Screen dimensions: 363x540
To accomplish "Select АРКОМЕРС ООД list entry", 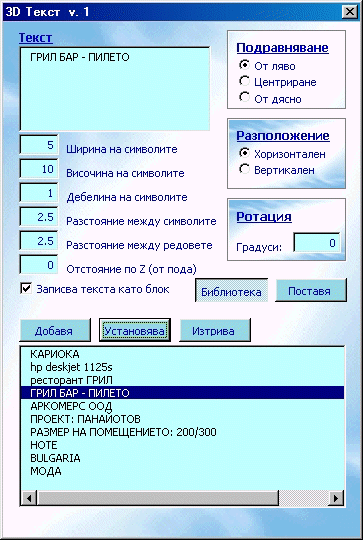I will click(x=183, y=406).
